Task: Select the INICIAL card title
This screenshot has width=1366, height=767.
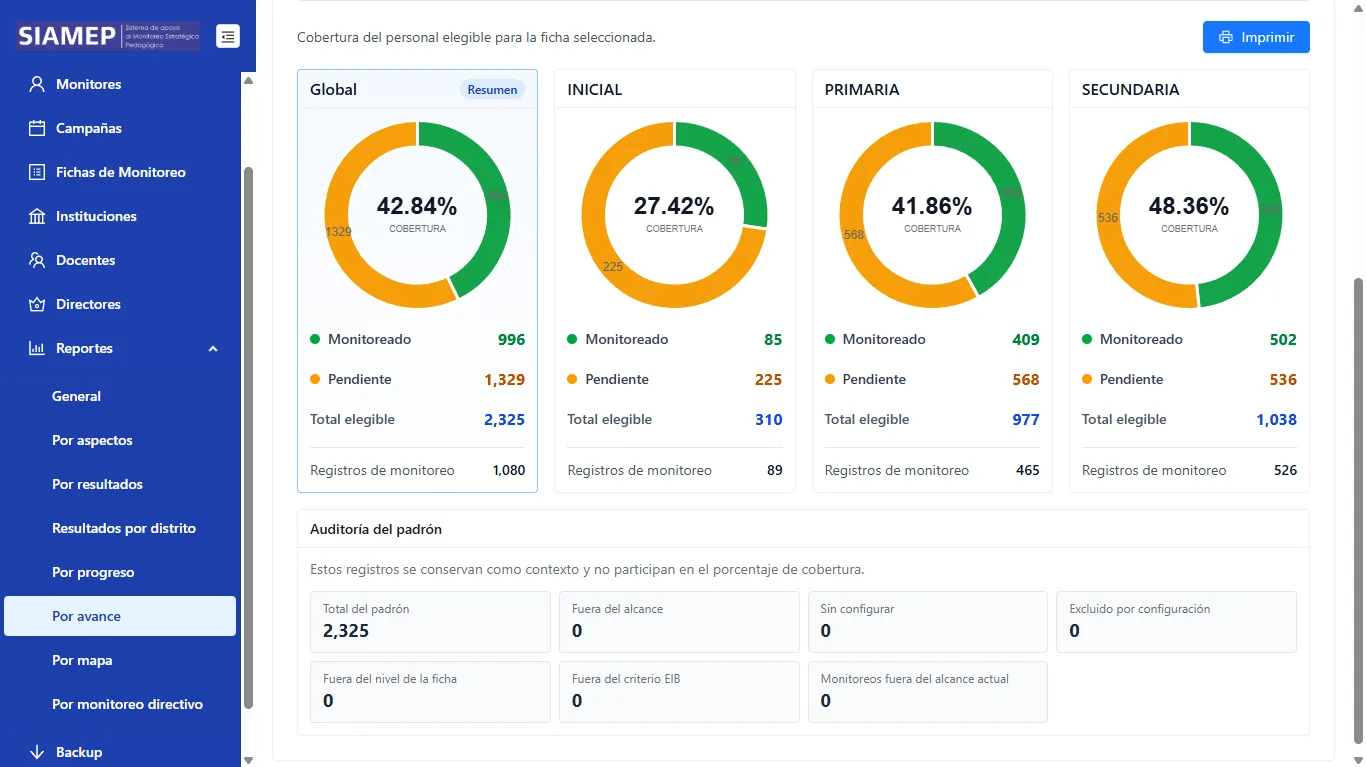Action: point(595,89)
